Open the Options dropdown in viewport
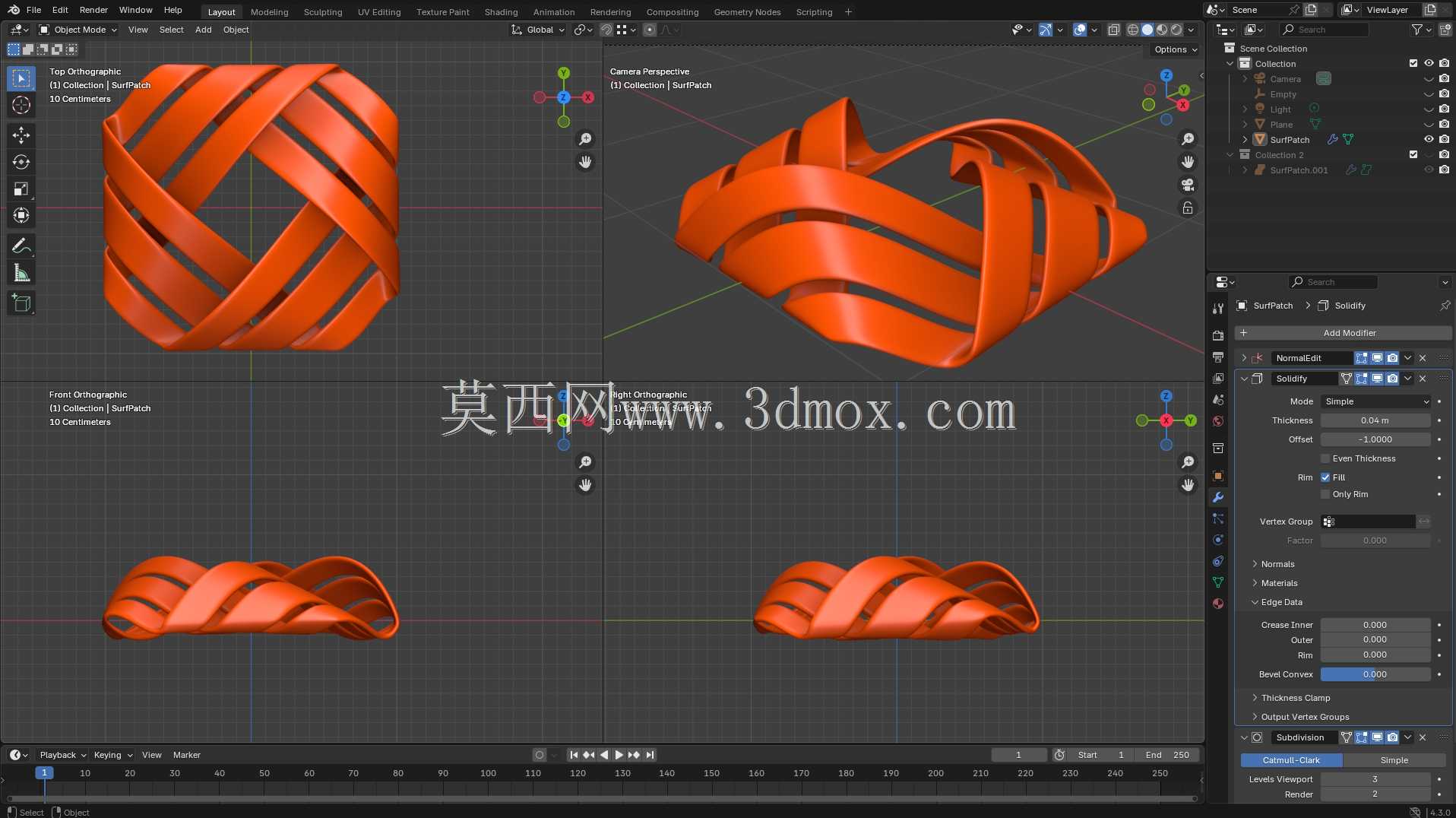 point(1176,49)
